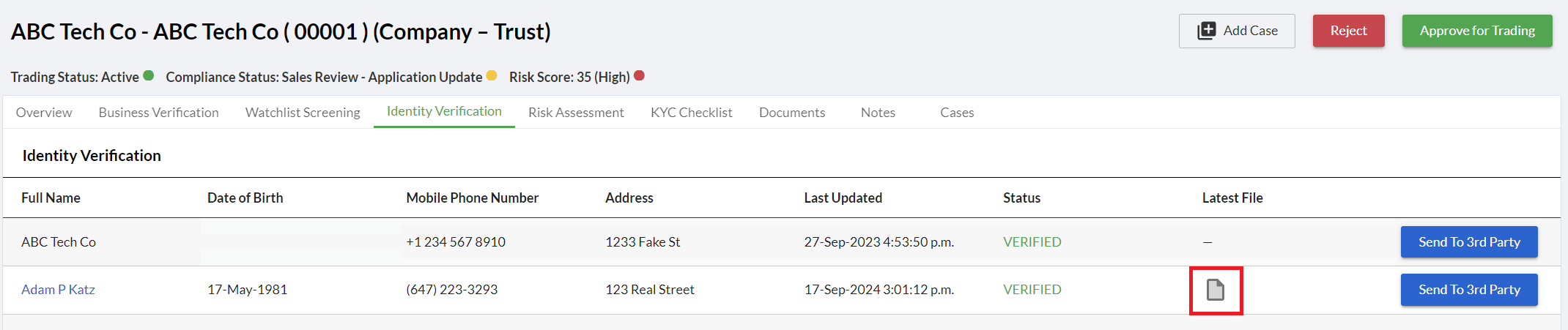Open the Risk Assessment tab
The height and width of the screenshot is (330, 1568).
coord(576,113)
